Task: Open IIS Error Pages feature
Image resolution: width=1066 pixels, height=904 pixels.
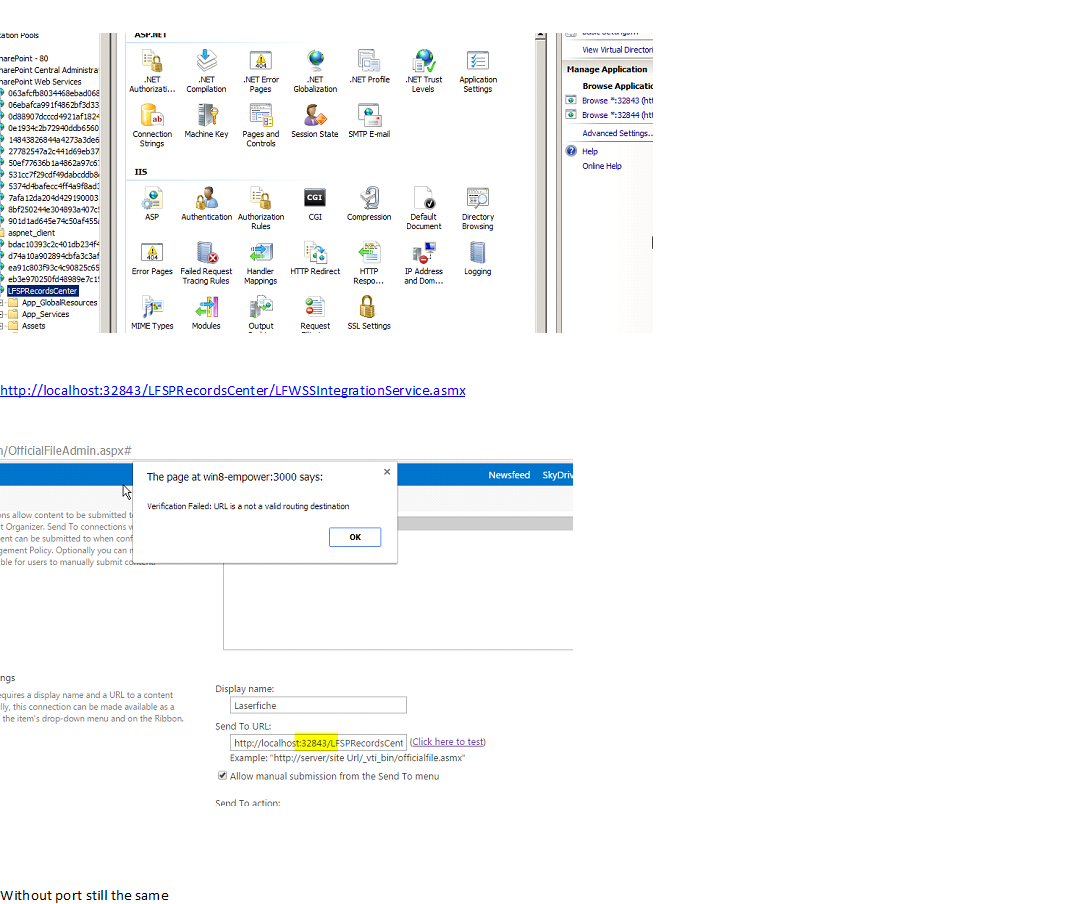Action: tap(152, 258)
